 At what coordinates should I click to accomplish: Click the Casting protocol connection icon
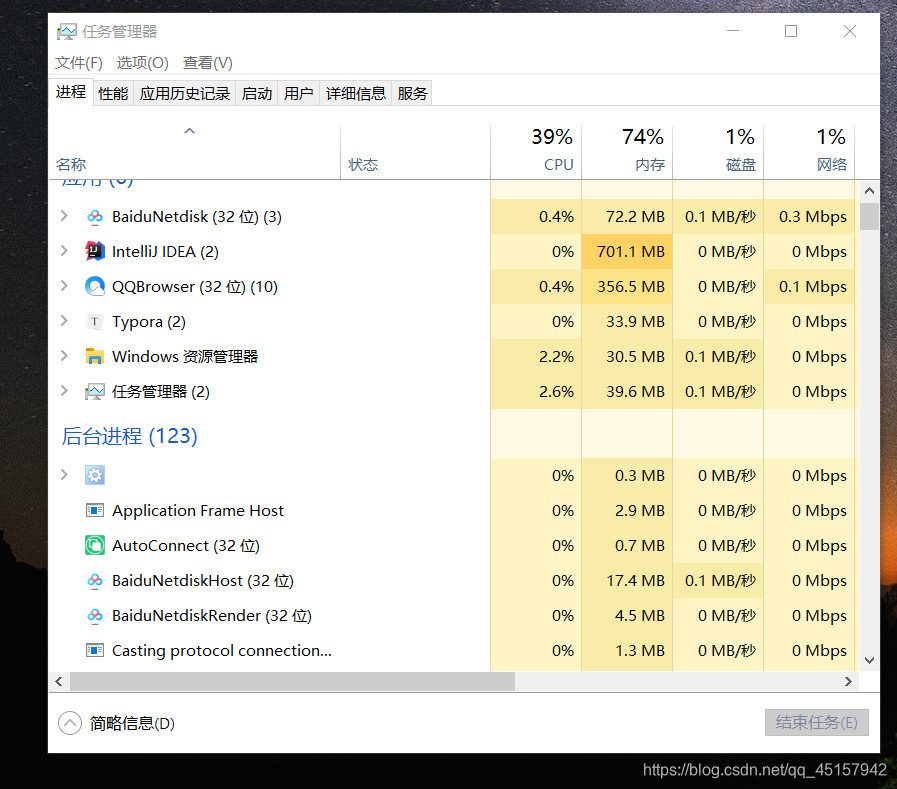pos(94,651)
